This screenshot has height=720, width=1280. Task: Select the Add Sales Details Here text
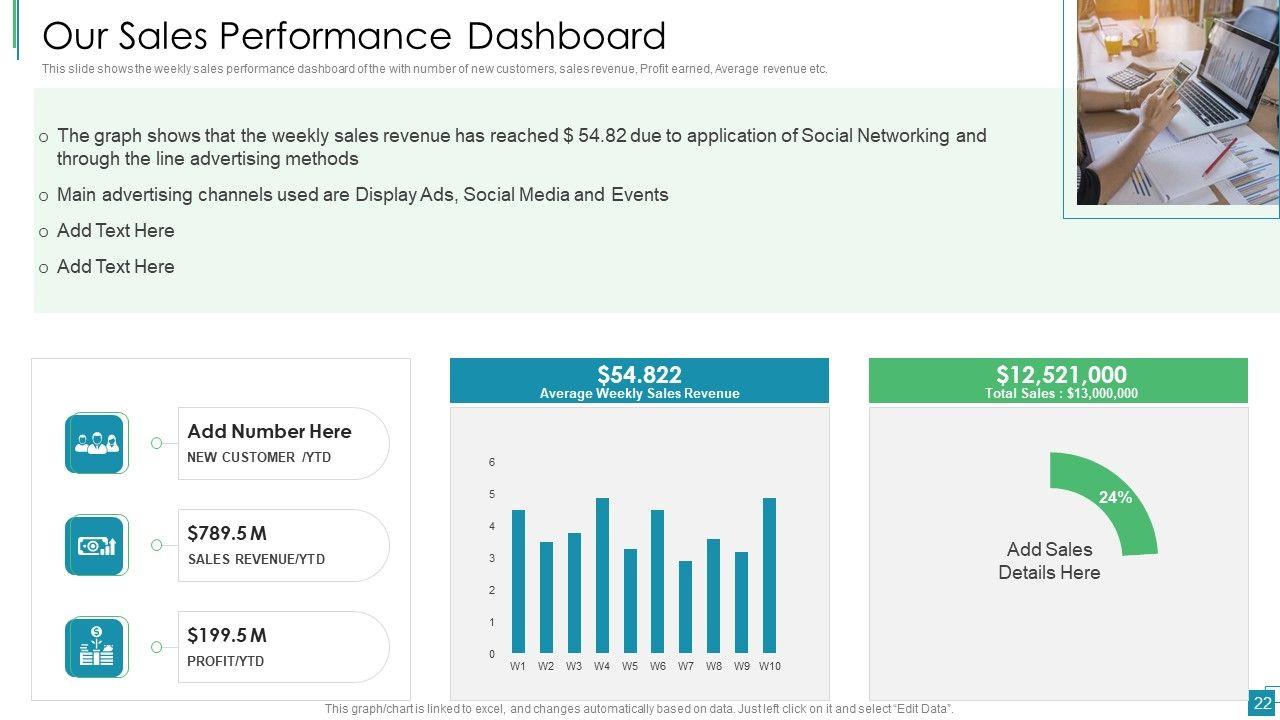1049,561
